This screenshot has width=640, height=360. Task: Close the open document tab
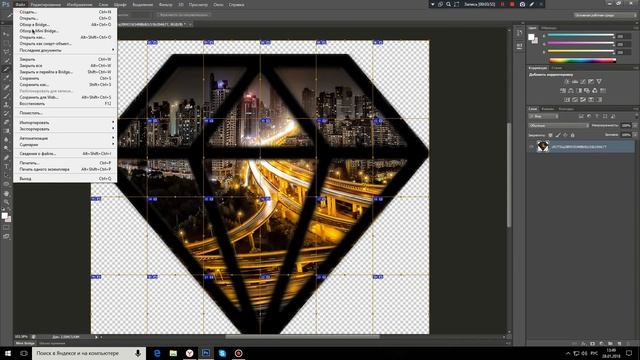point(190,24)
